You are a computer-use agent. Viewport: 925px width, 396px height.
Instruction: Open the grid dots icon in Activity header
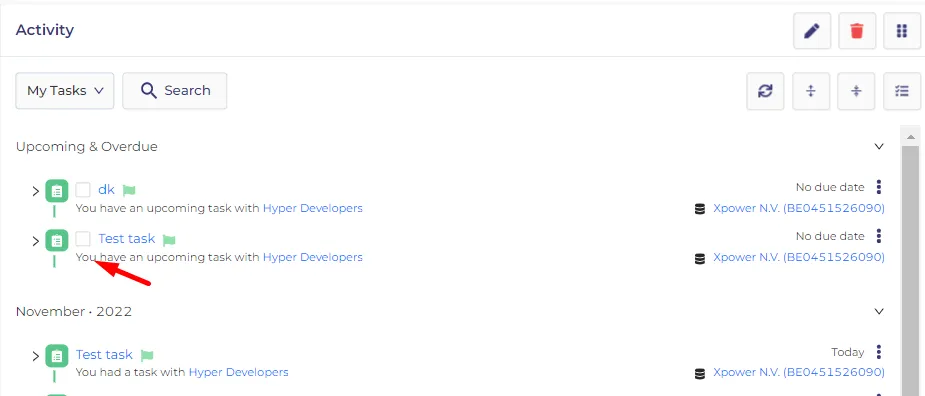[x=901, y=31]
